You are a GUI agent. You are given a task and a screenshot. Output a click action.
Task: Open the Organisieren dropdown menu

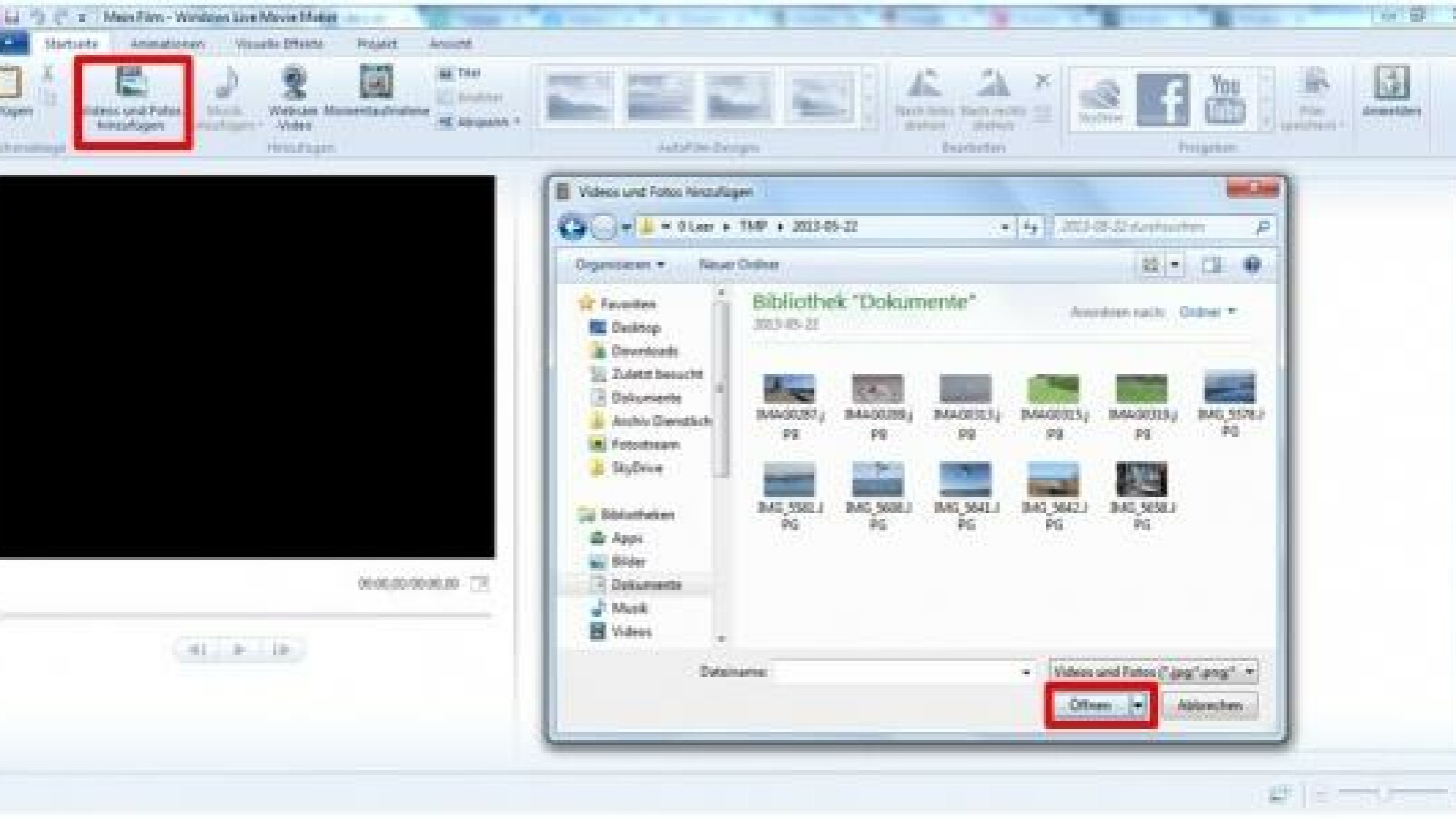[620, 265]
